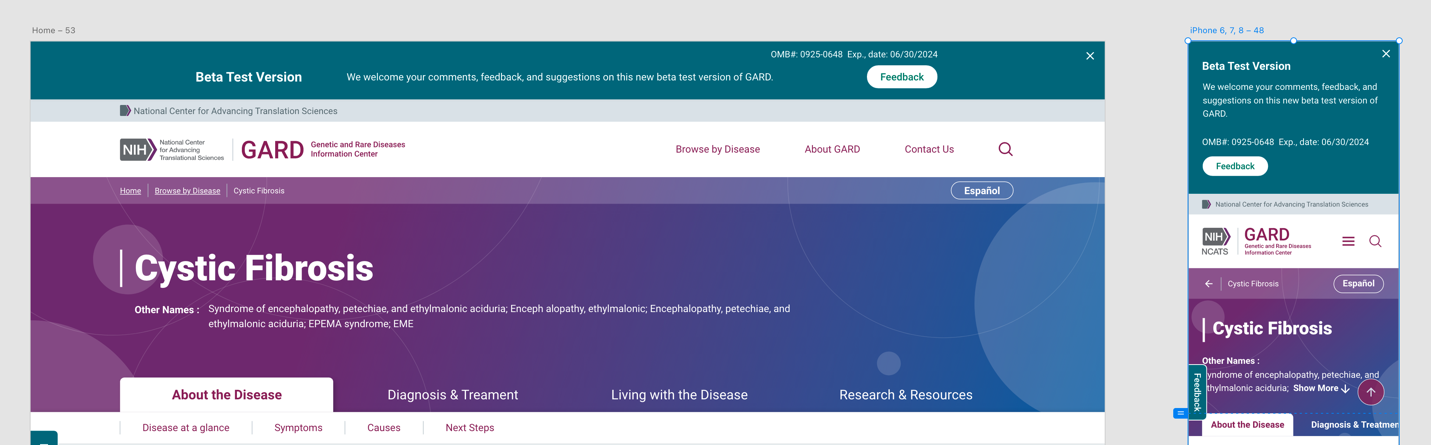Select the Living with the Disease tab
Screen dimensions: 1431x445
679,395
